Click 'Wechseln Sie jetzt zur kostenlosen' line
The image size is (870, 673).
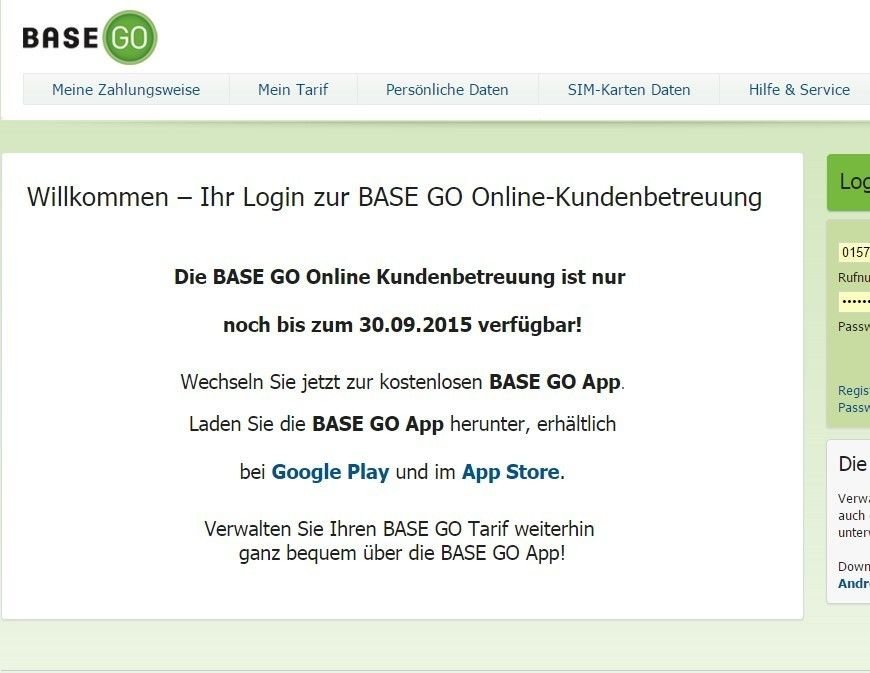click(402, 382)
